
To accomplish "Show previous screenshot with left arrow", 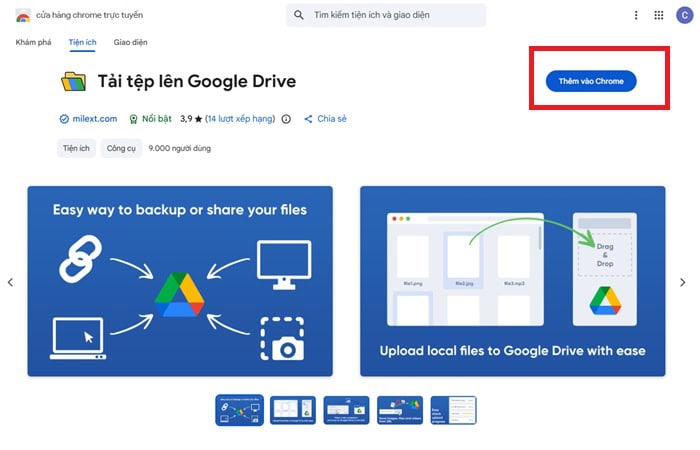I will click(x=10, y=282).
